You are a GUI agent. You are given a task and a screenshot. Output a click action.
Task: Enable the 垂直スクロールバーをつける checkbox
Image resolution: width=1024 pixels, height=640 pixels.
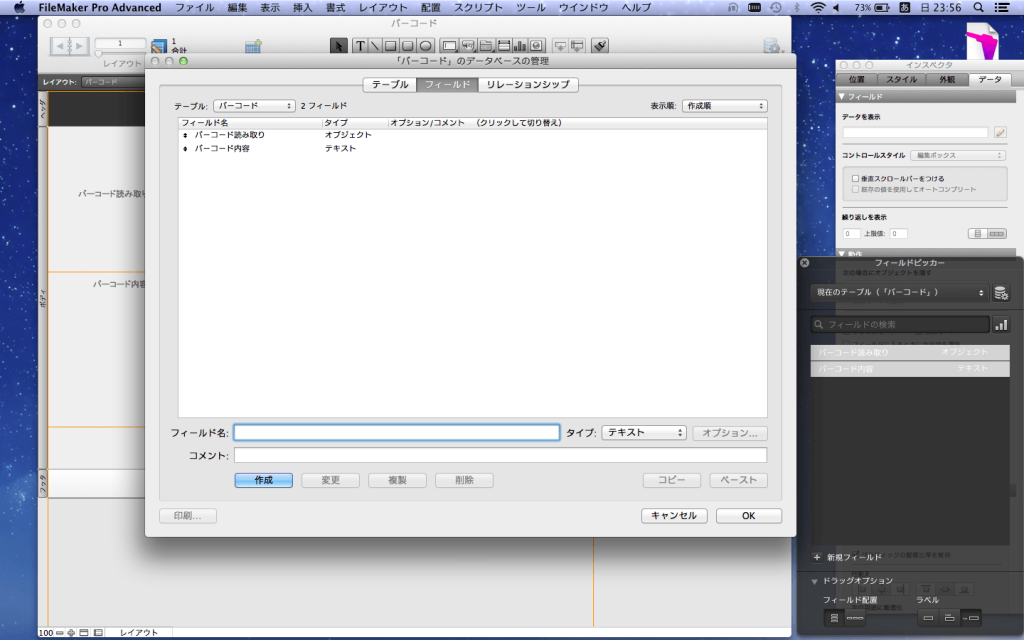854,178
